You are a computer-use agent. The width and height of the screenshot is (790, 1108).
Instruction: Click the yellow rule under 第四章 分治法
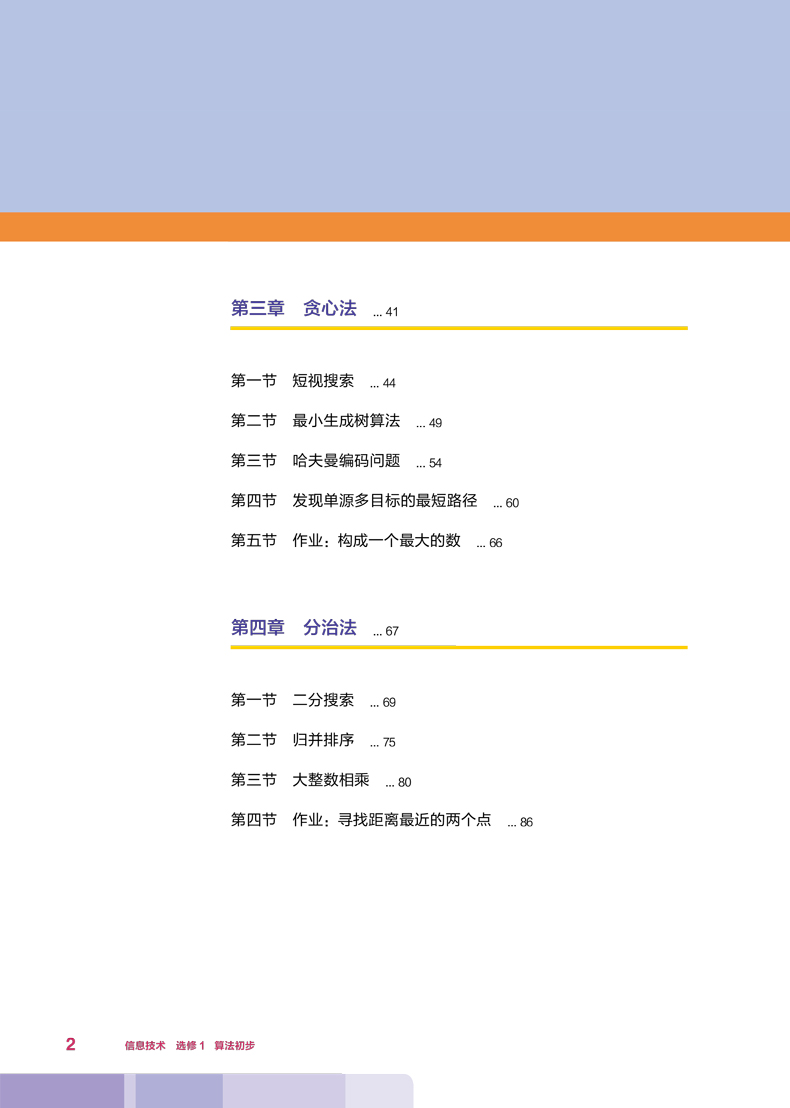point(459,647)
